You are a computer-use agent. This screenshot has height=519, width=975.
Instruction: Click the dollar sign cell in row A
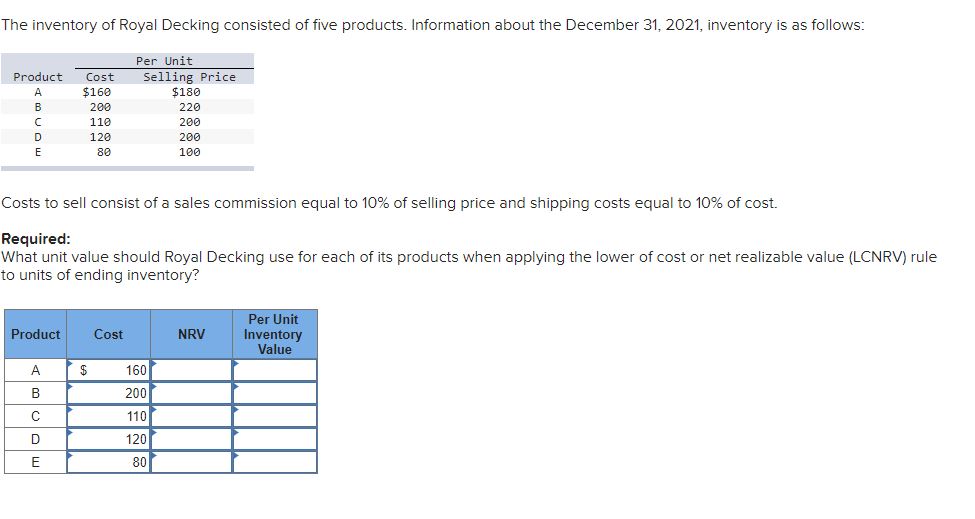pos(84,371)
